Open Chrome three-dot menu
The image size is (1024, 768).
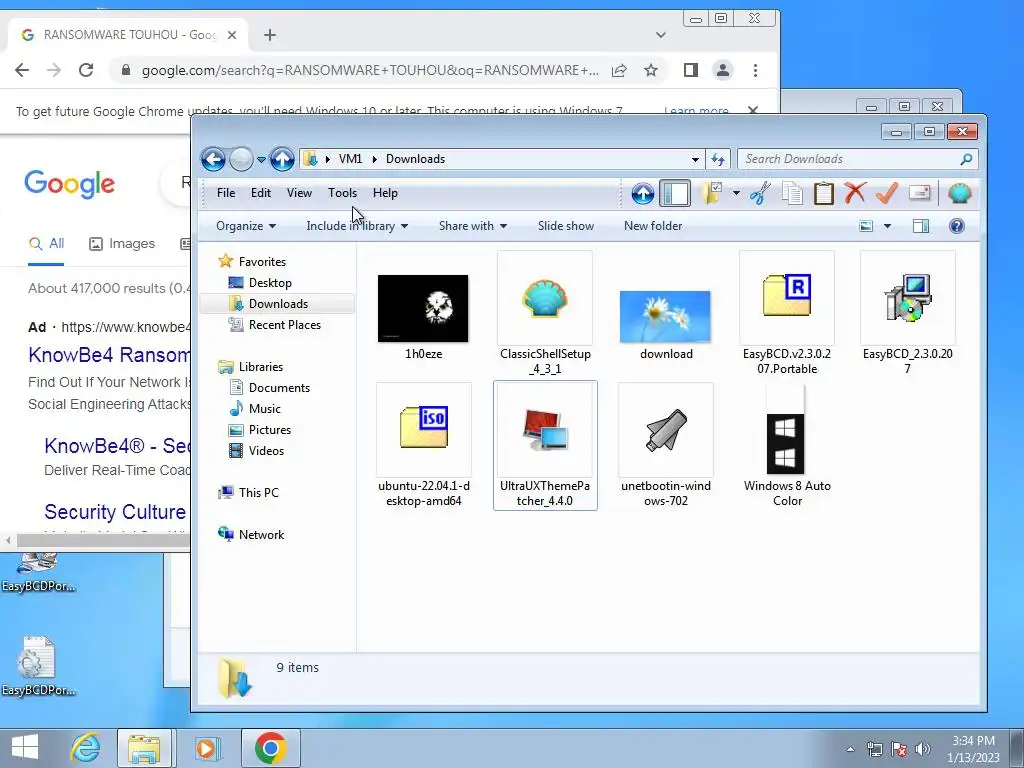pos(756,70)
